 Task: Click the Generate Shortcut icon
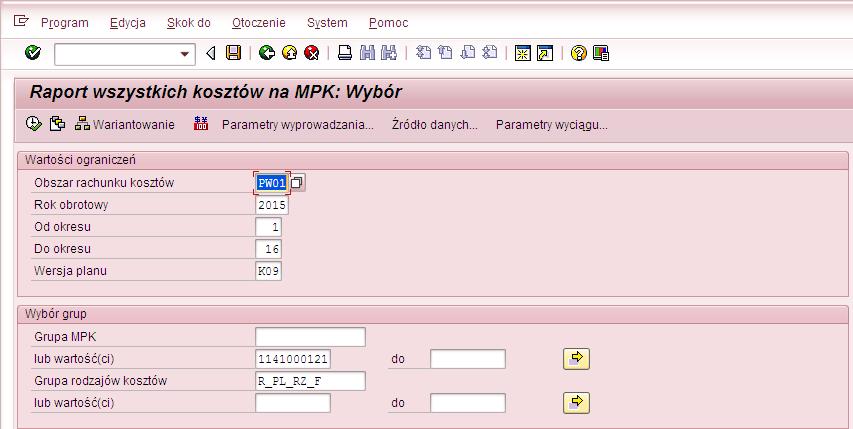545,53
